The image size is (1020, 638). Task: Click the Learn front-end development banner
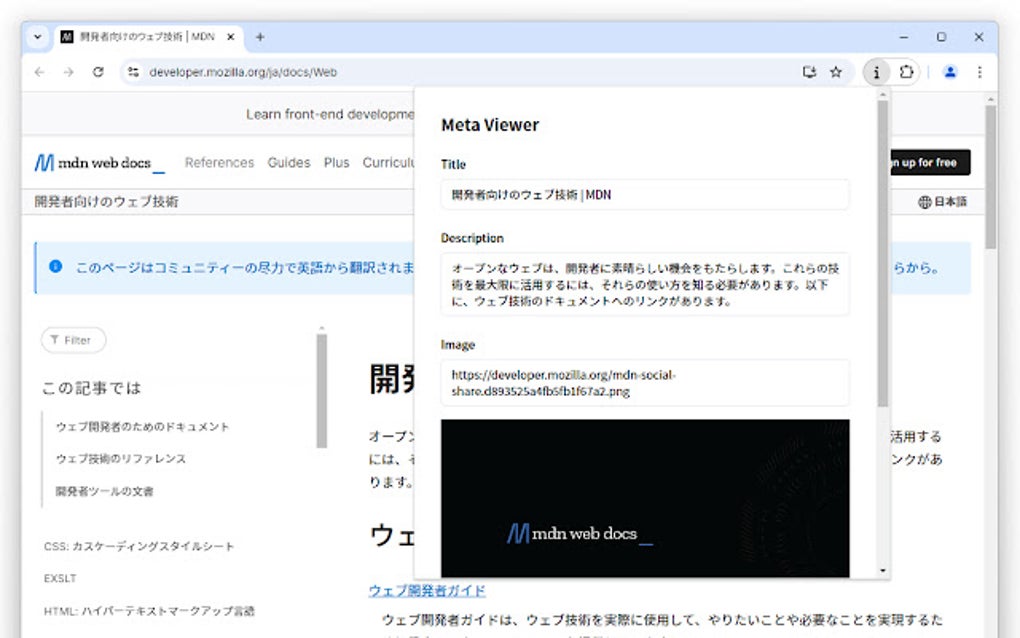pyautogui.click(x=330, y=114)
